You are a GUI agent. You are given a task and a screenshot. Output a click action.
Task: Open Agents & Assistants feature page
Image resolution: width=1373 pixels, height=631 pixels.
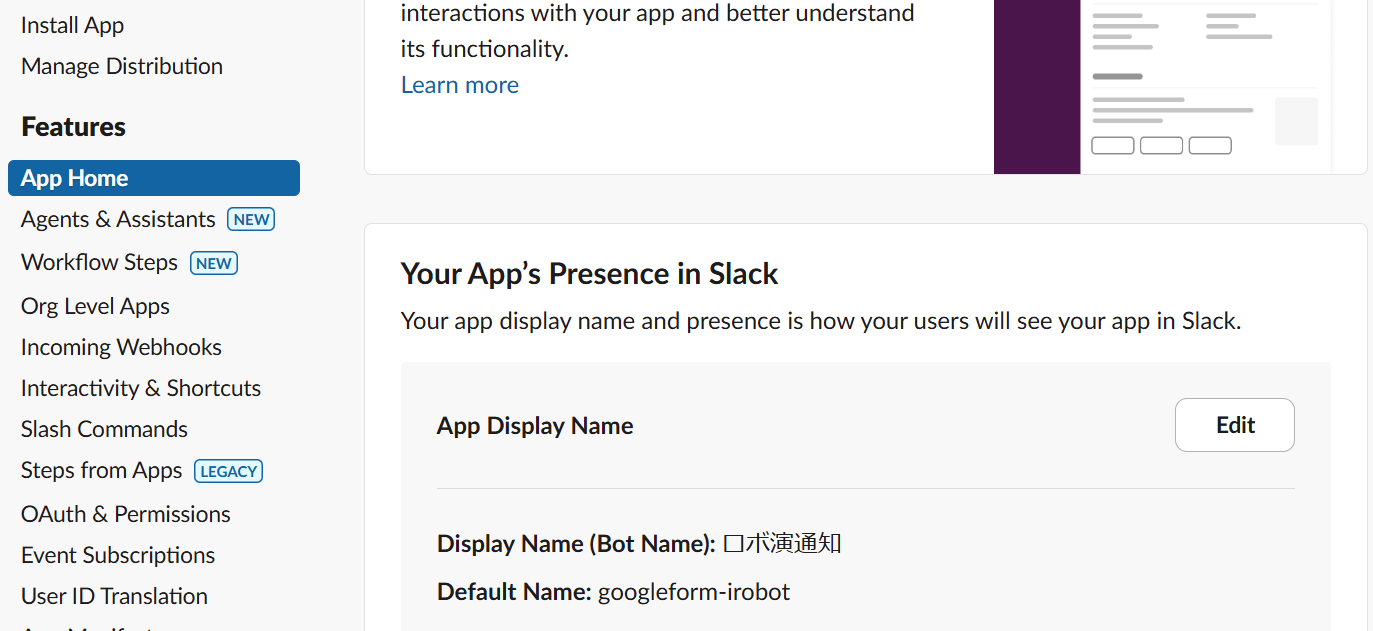(x=118, y=219)
